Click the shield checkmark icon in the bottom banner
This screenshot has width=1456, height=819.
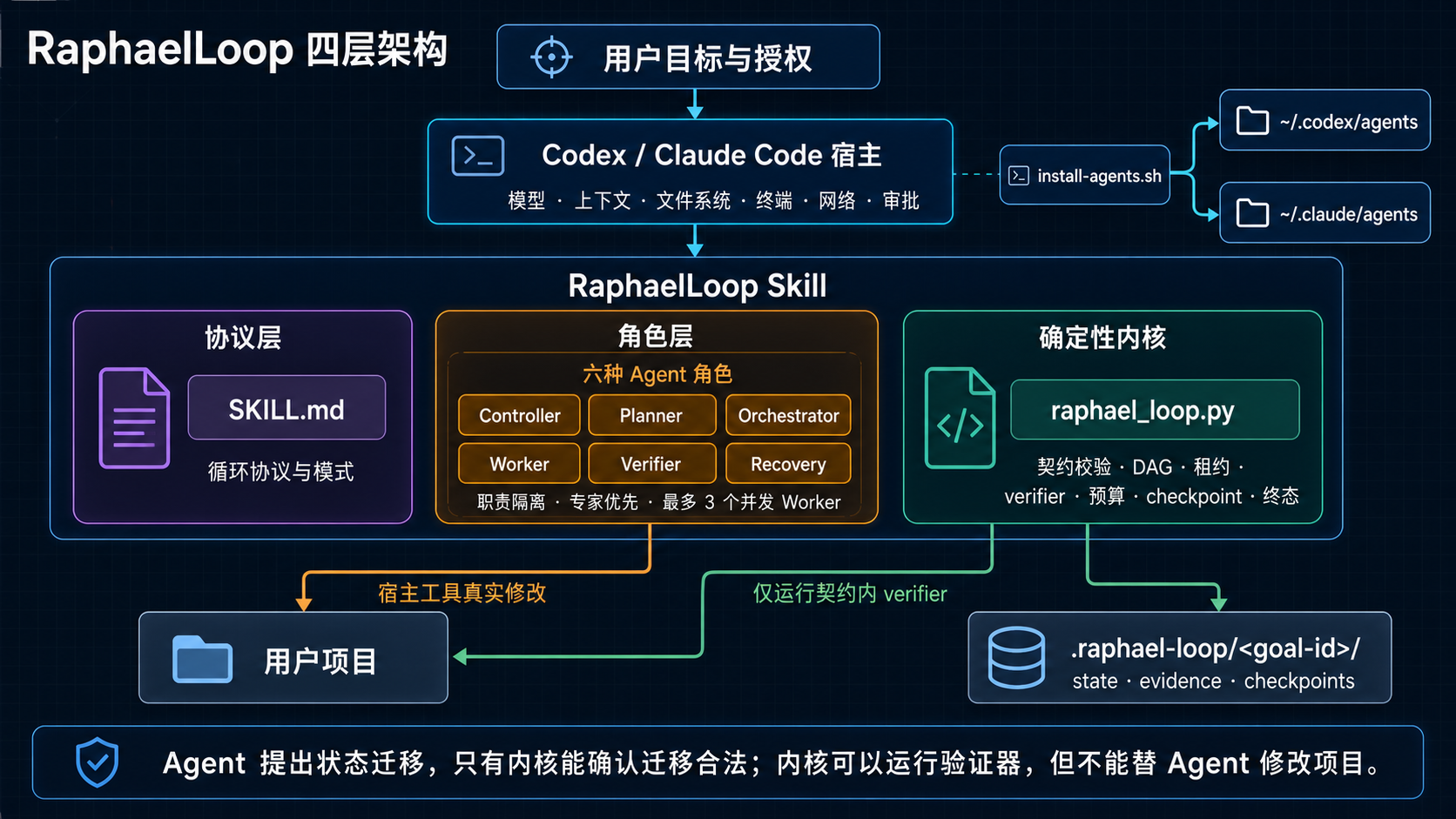(x=97, y=762)
